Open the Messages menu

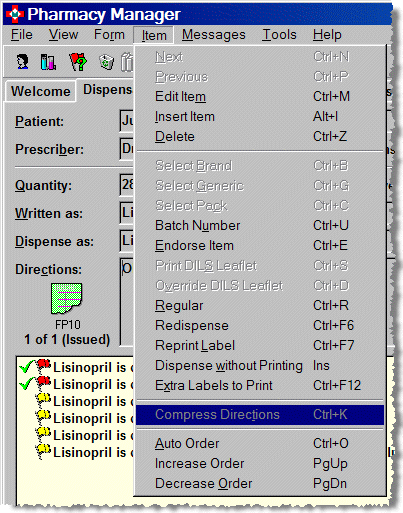(x=214, y=35)
